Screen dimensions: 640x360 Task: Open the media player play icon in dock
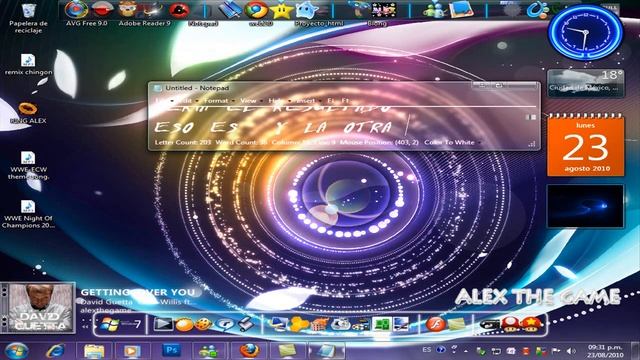coord(163,324)
